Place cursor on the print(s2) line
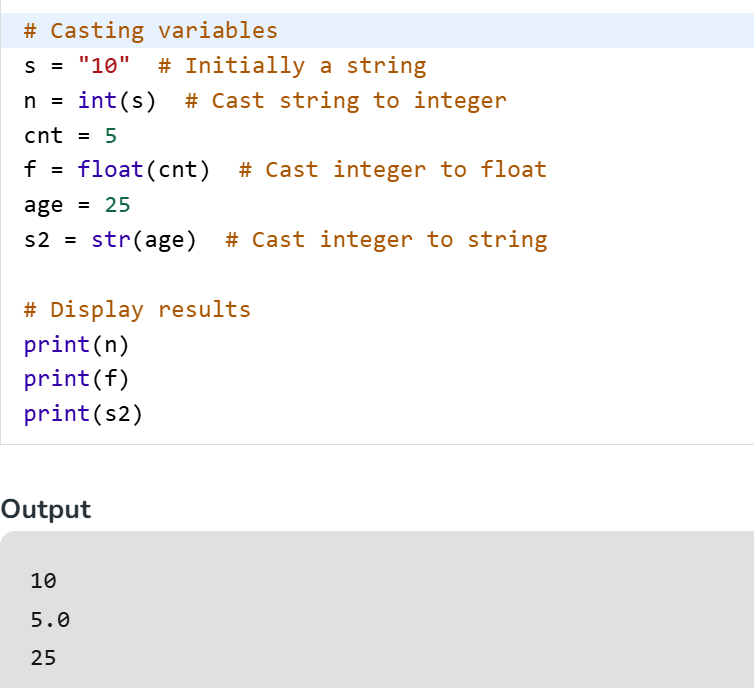 (84, 414)
